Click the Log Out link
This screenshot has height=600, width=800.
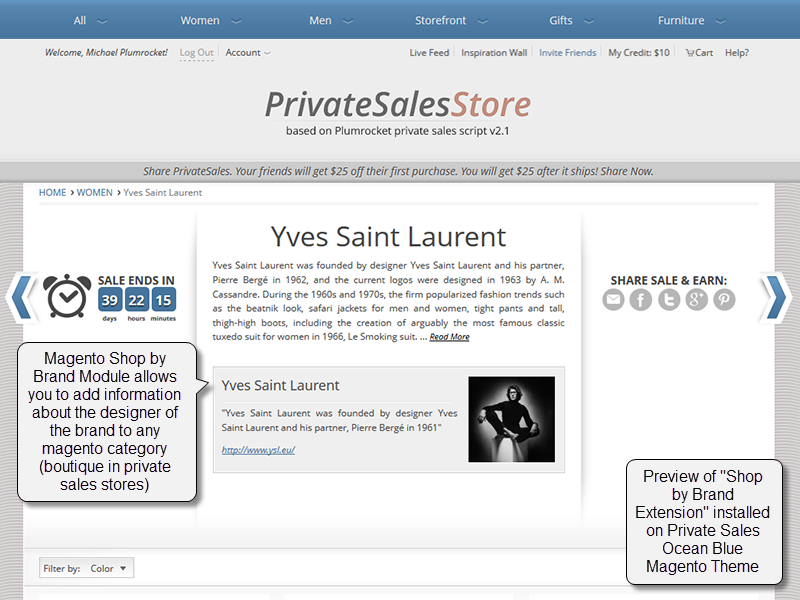pos(196,52)
